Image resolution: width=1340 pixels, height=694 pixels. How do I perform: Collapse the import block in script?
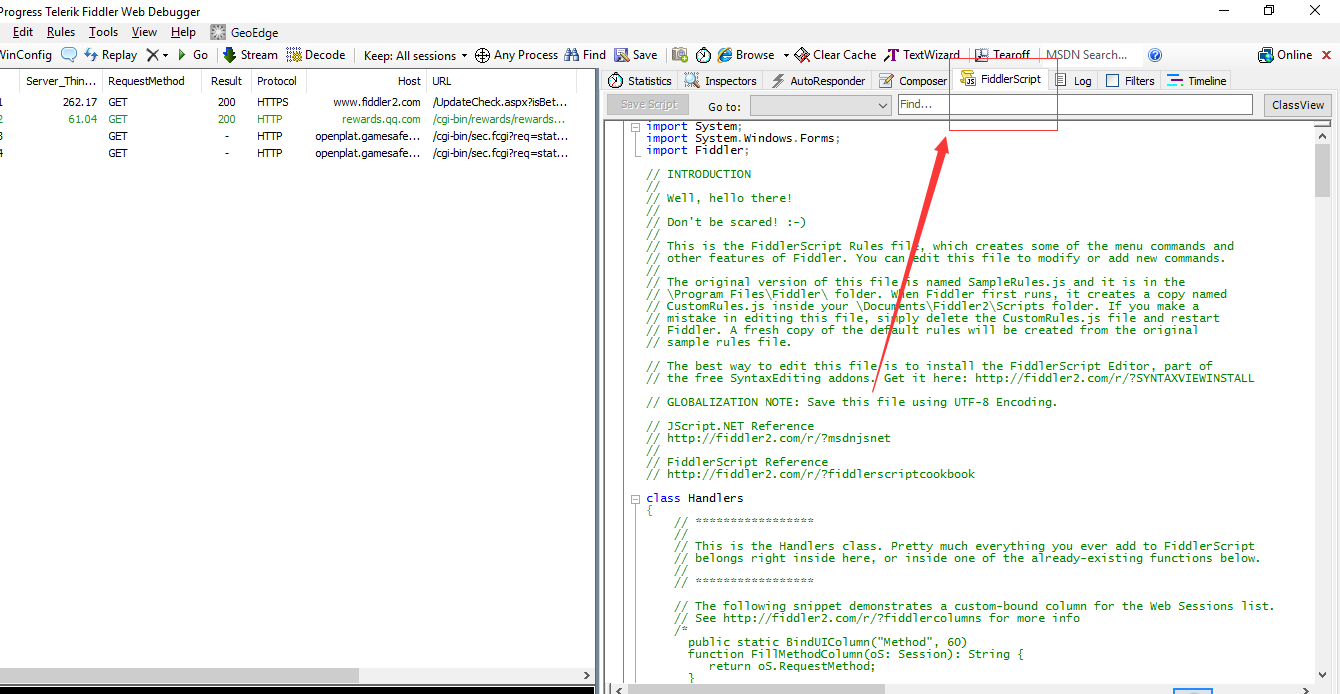(x=636, y=127)
